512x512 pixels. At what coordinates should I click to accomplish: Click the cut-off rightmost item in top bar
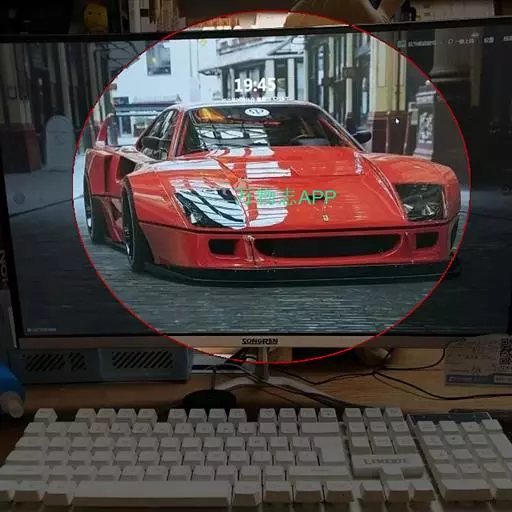point(508,39)
